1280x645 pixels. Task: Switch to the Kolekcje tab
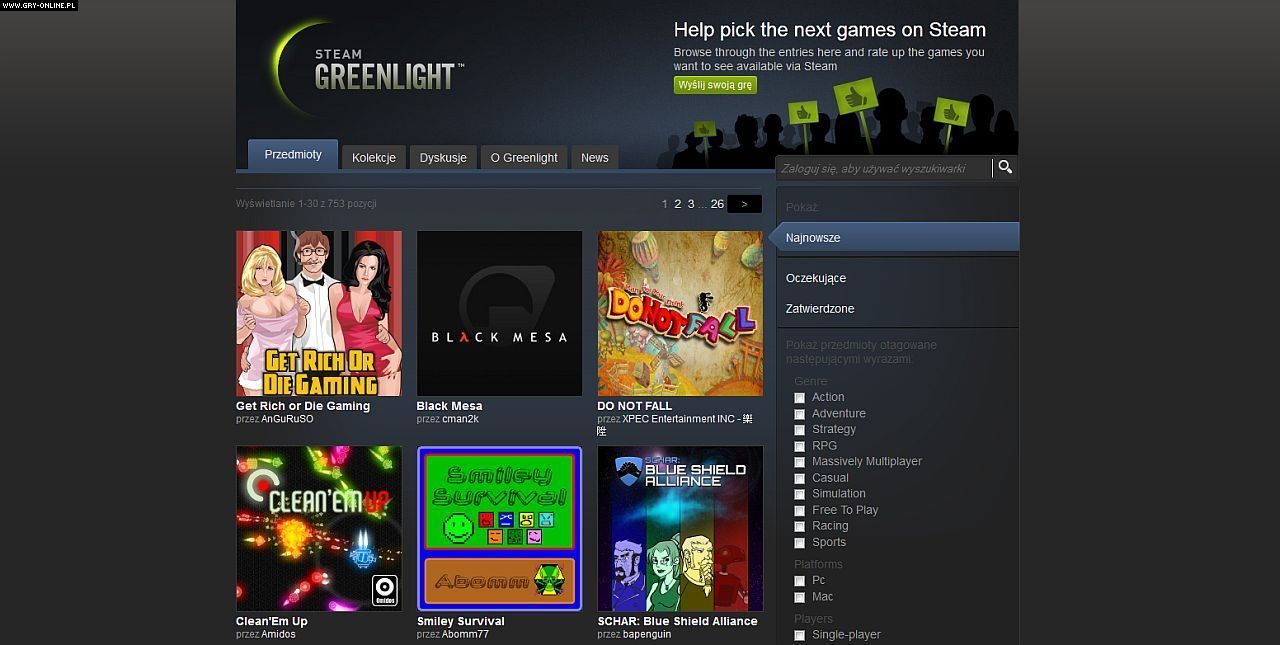tap(374, 158)
